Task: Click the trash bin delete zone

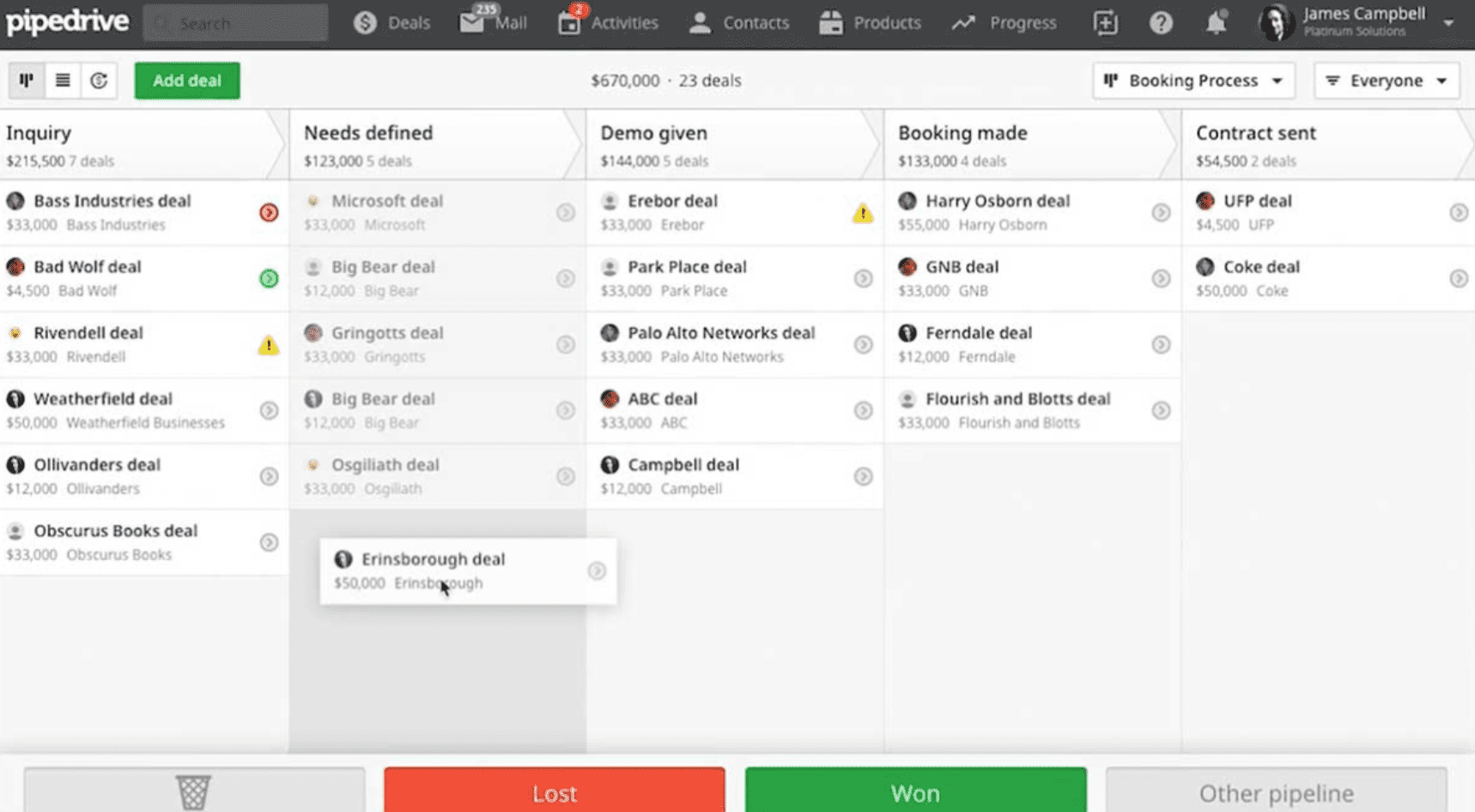Action: point(194,791)
